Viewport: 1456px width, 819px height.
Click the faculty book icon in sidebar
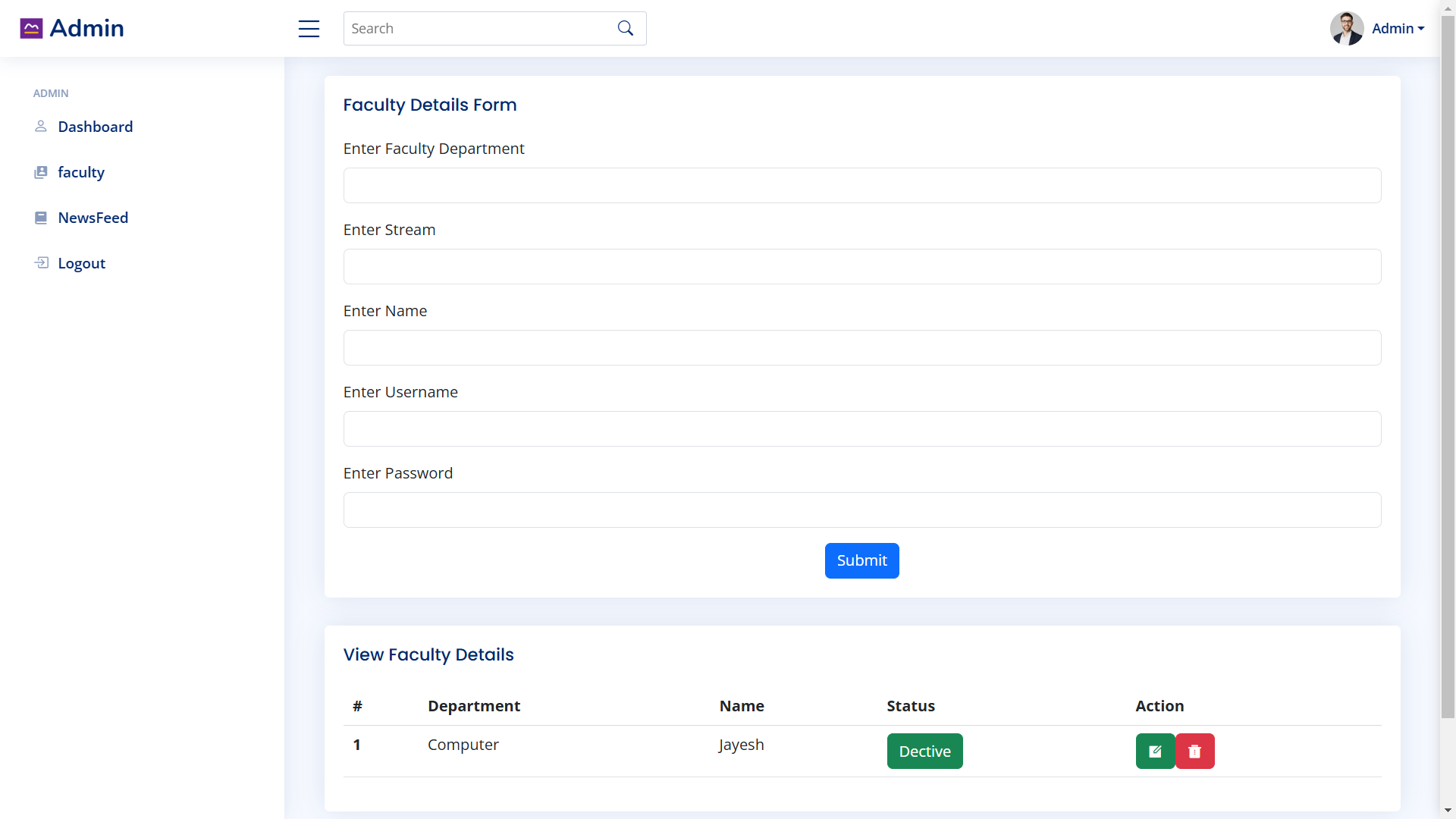40,172
